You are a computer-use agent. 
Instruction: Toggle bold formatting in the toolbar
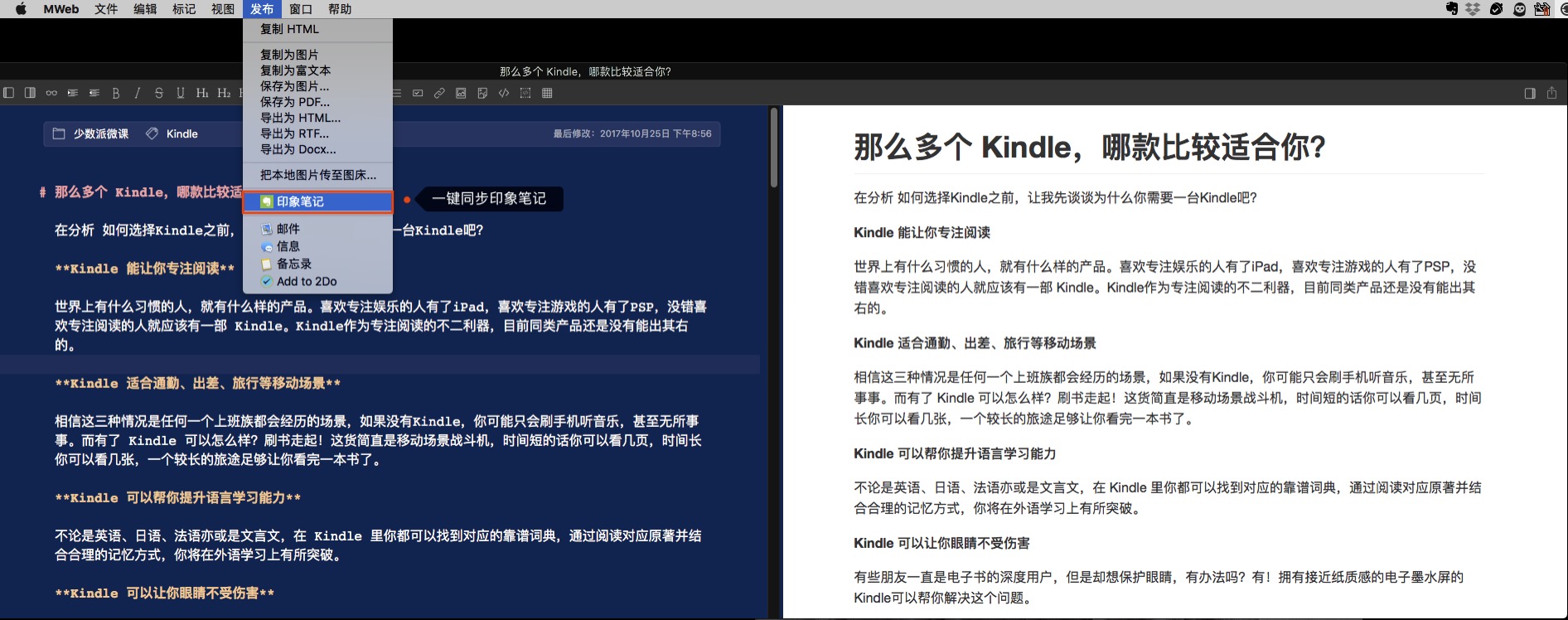click(116, 93)
